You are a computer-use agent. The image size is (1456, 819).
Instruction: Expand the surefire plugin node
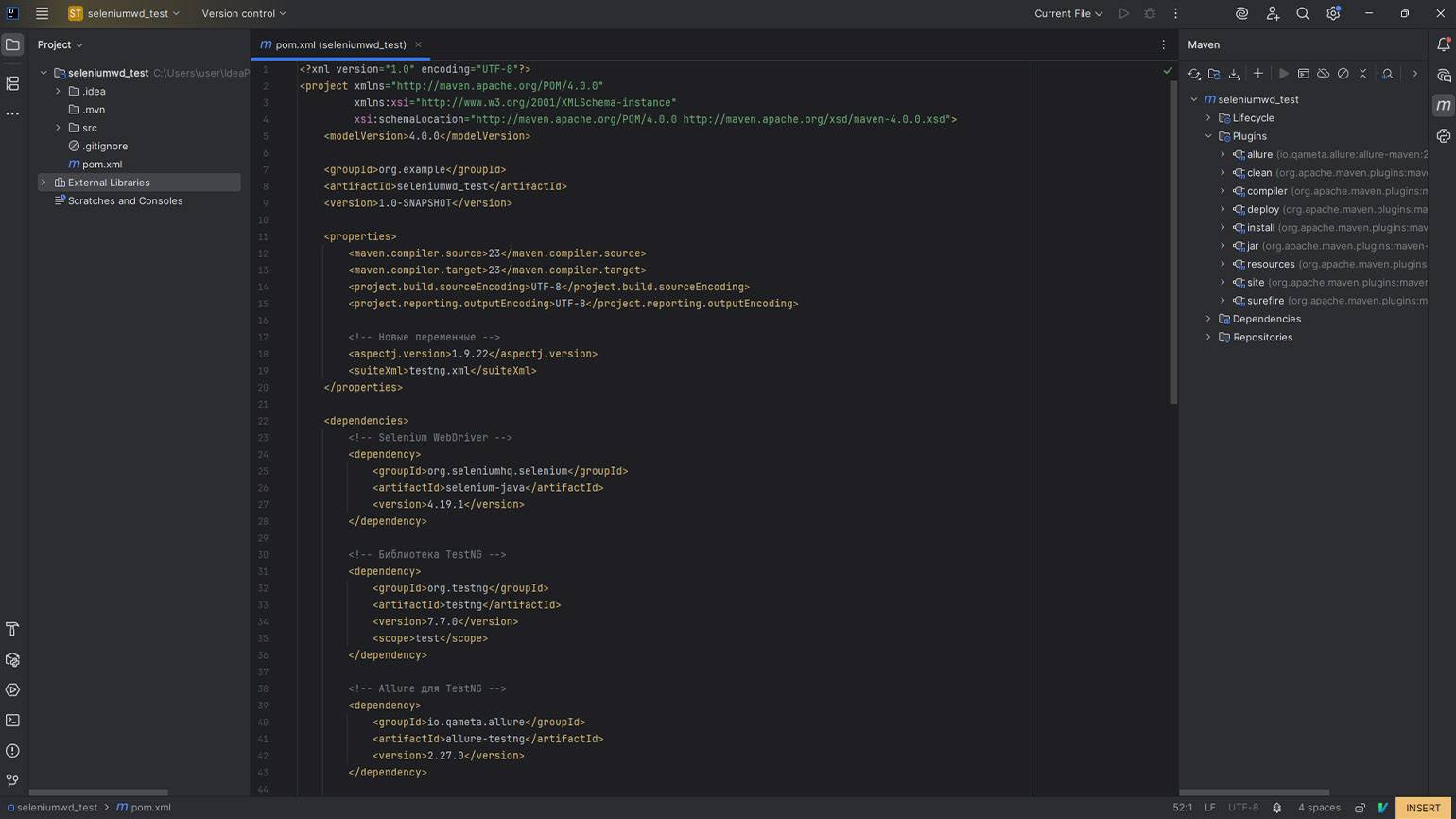[x=1222, y=301]
